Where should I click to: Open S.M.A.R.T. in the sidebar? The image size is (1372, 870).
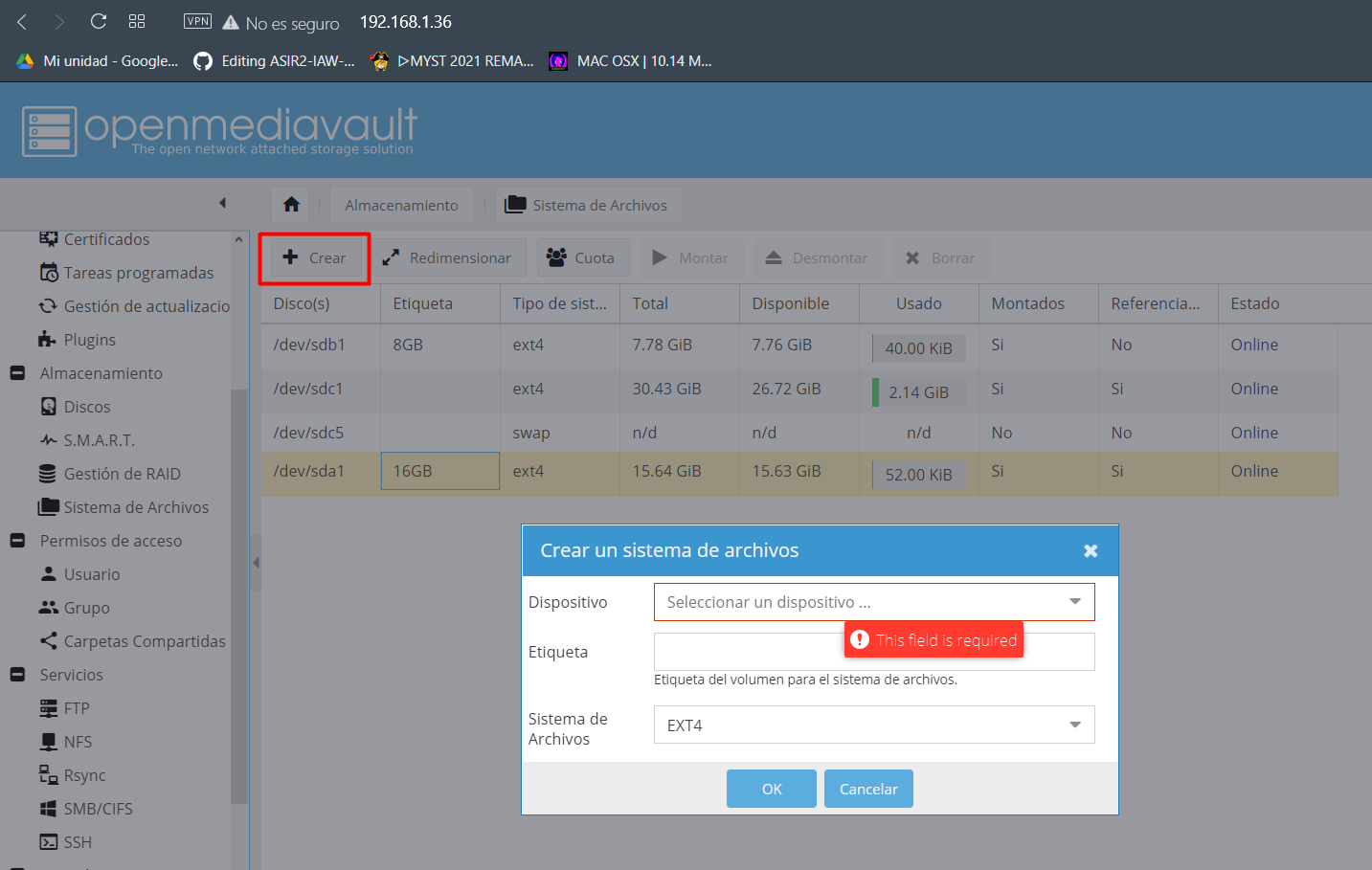99,440
